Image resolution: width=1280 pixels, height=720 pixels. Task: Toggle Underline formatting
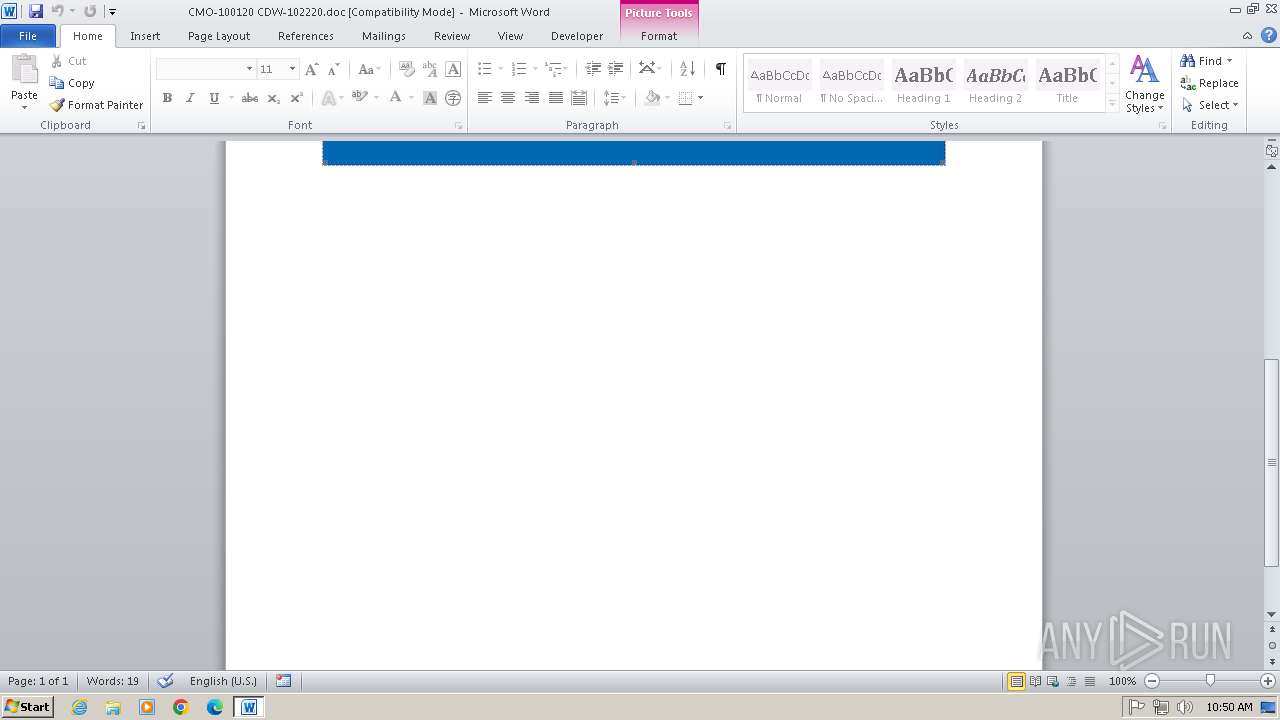214,98
